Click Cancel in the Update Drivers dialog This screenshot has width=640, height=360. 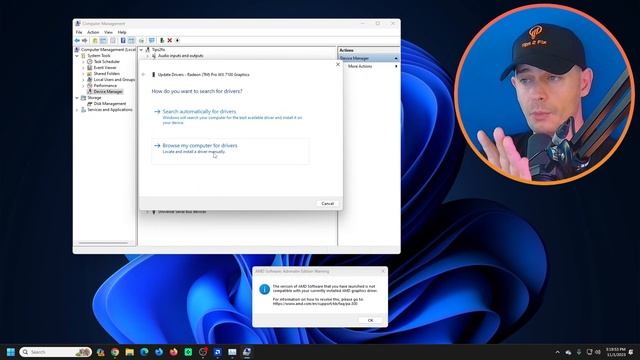click(327, 203)
